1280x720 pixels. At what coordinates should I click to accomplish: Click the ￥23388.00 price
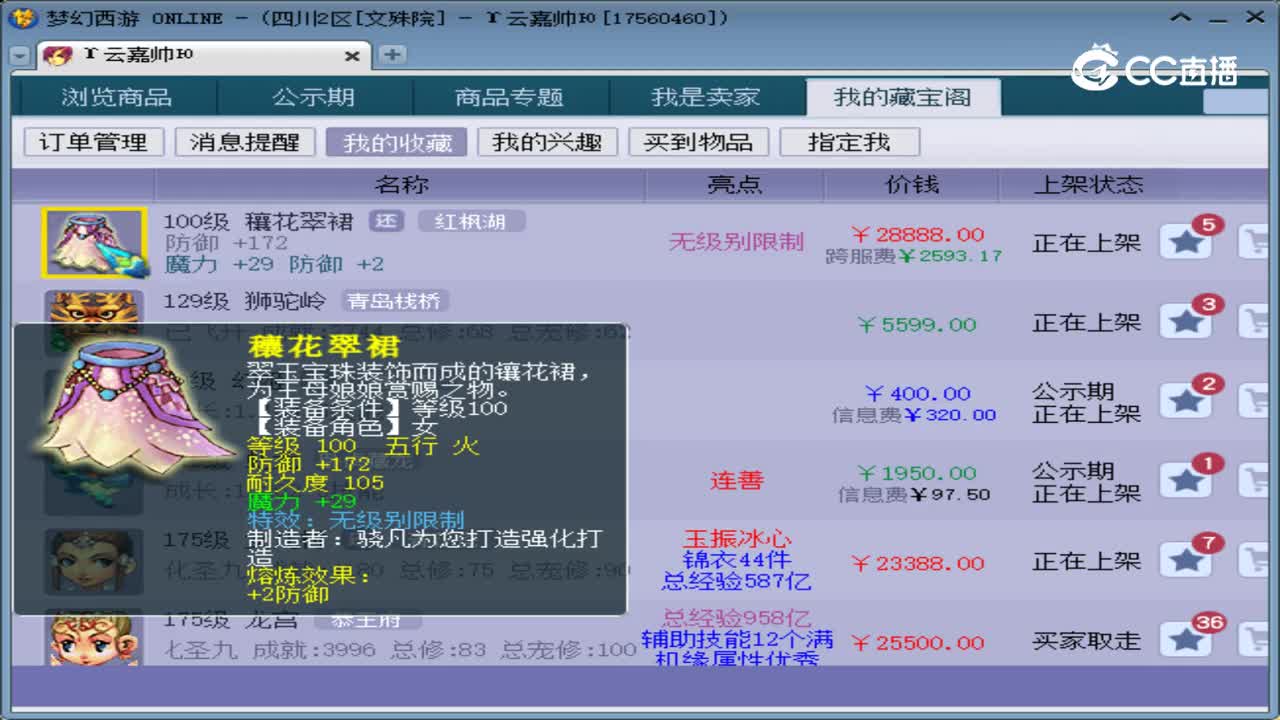tap(917, 563)
